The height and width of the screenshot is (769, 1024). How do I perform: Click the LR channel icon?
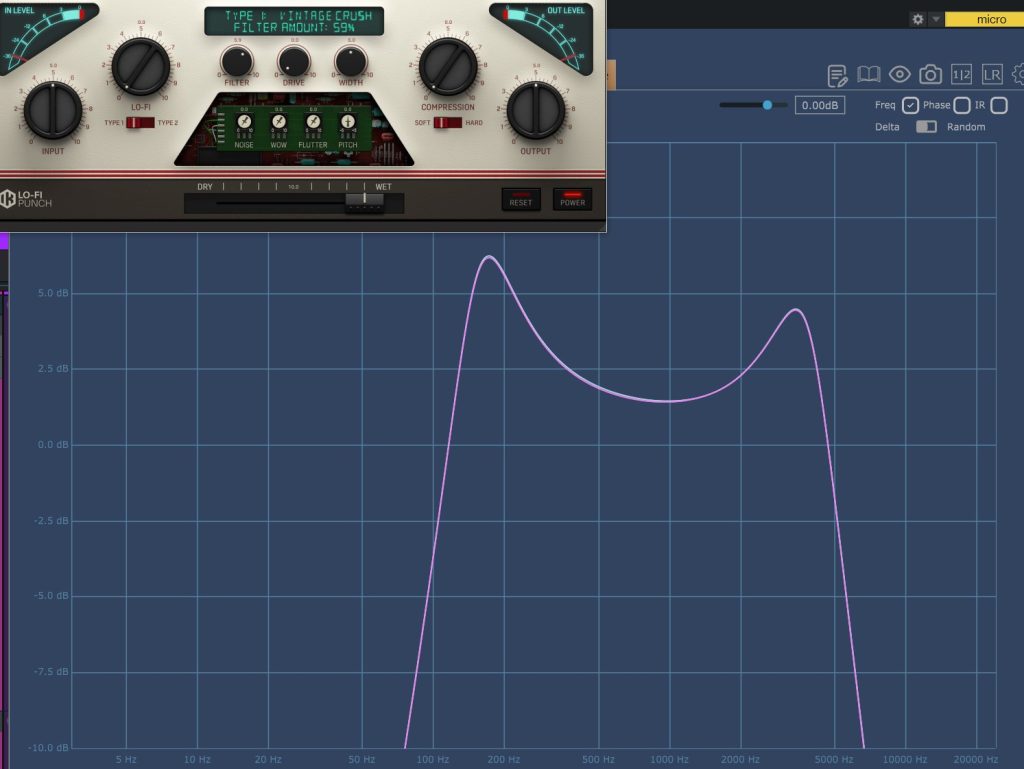(x=992, y=75)
